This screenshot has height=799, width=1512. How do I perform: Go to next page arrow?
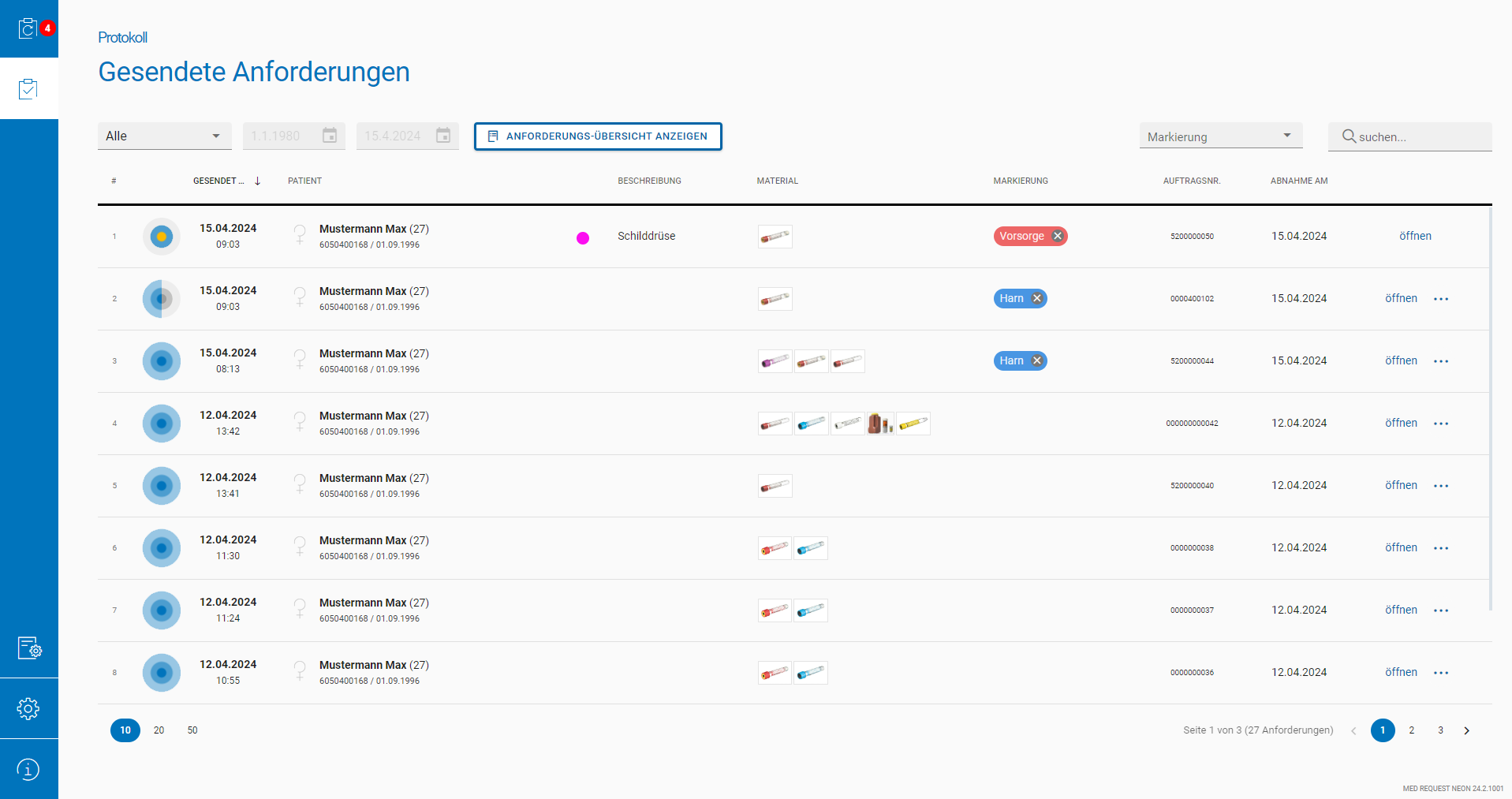pyautogui.click(x=1467, y=730)
